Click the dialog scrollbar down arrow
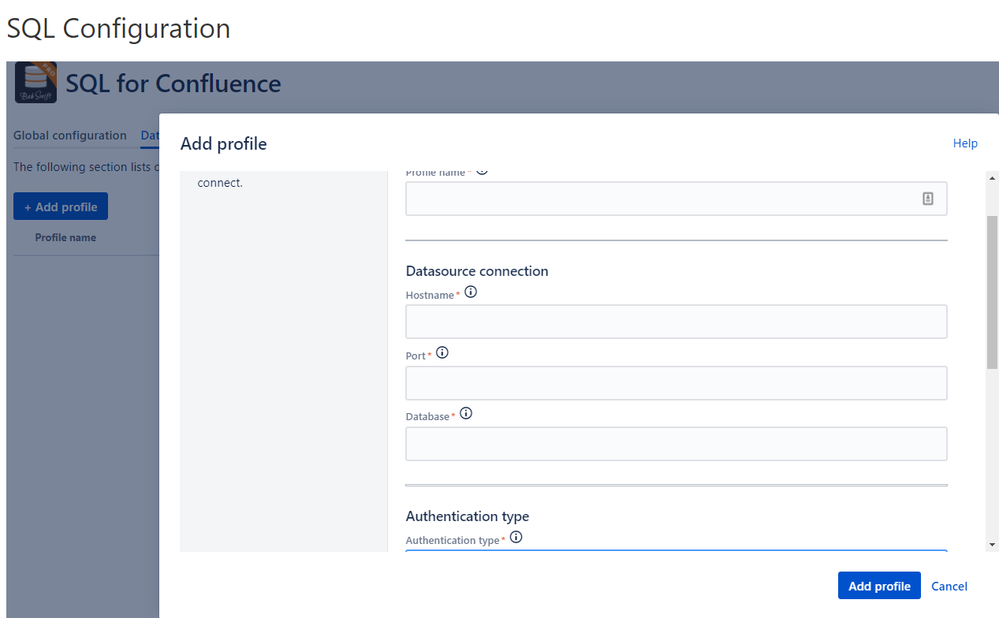 [991, 544]
